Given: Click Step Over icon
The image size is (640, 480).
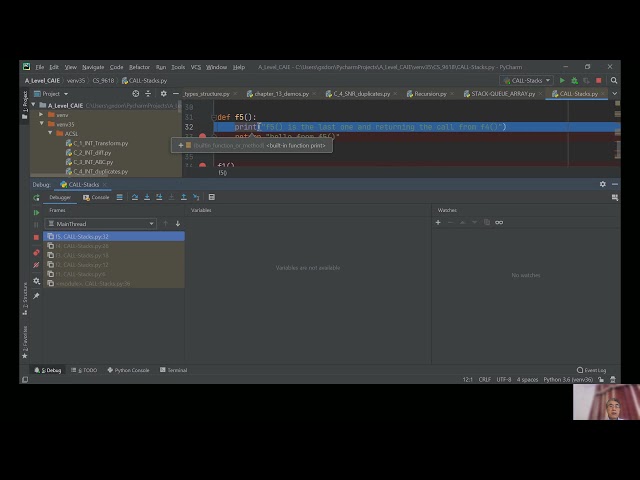Looking at the screenshot, I should pos(135,197).
